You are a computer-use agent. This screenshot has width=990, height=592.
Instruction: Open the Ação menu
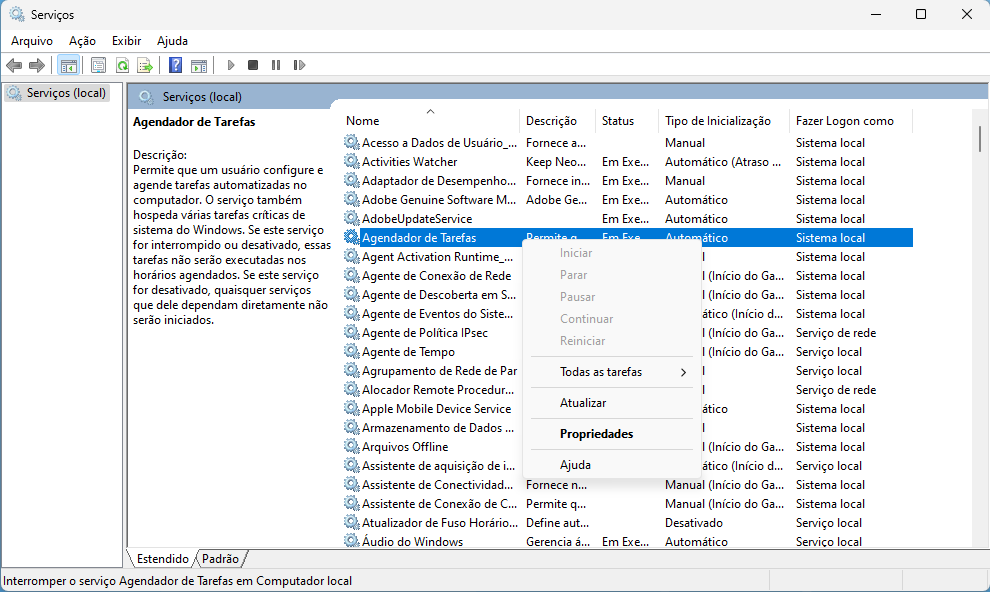82,41
